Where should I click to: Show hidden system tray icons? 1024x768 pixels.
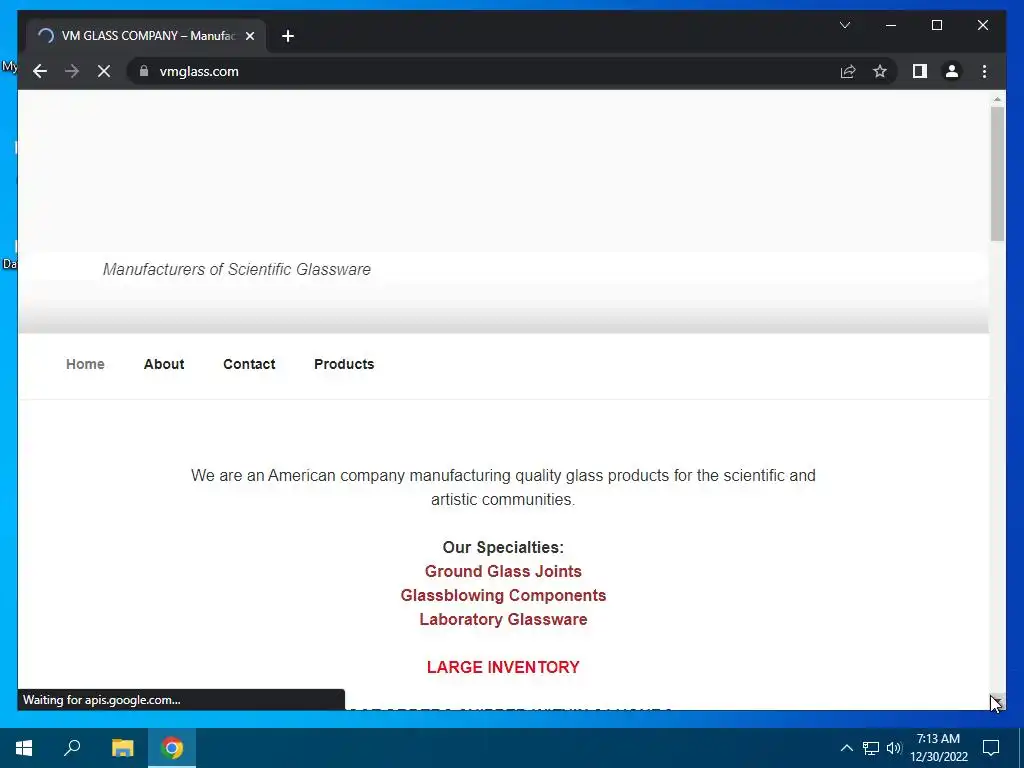846,748
